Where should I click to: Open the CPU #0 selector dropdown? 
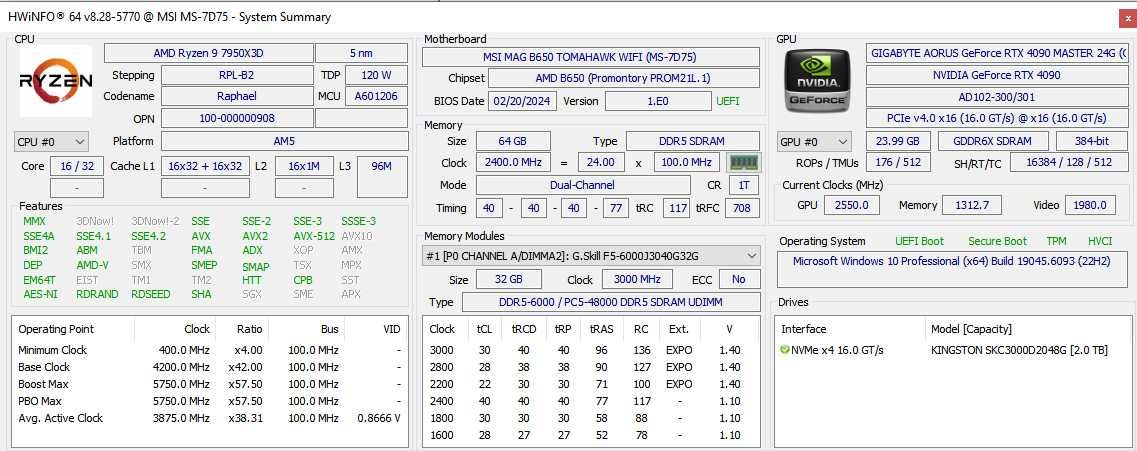coord(51,141)
